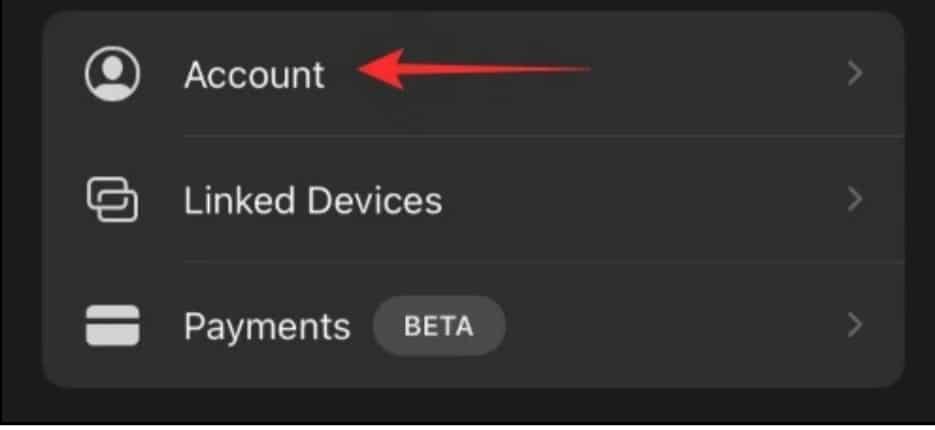This screenshot has height=430, width=935.
Task: Select the Payments menu label
Action: coord(267,327)
